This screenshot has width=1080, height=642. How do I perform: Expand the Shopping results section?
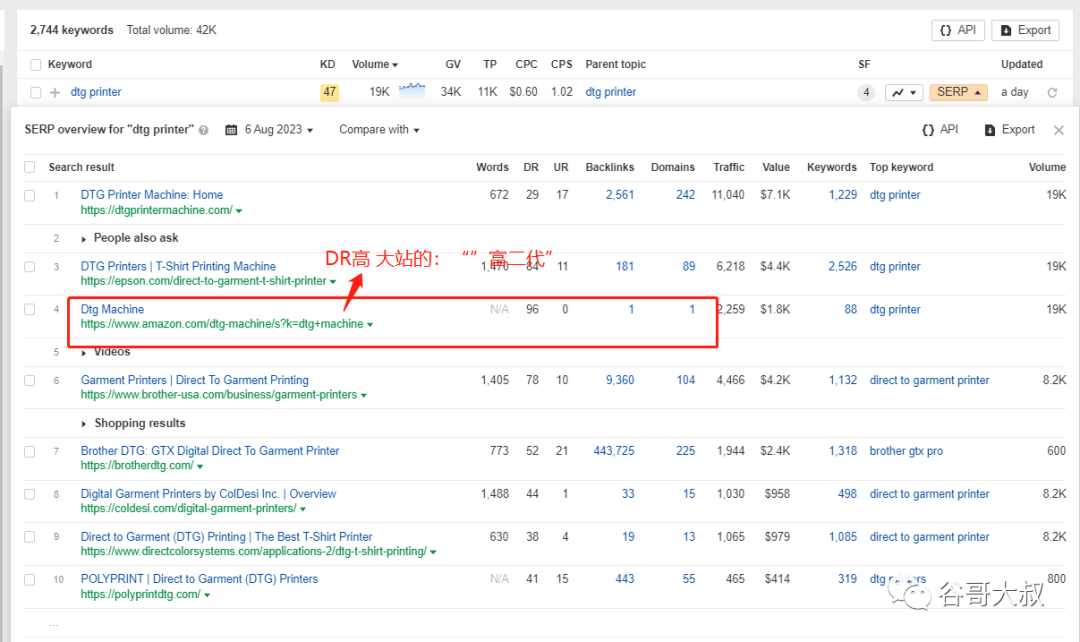click(133, 423)
